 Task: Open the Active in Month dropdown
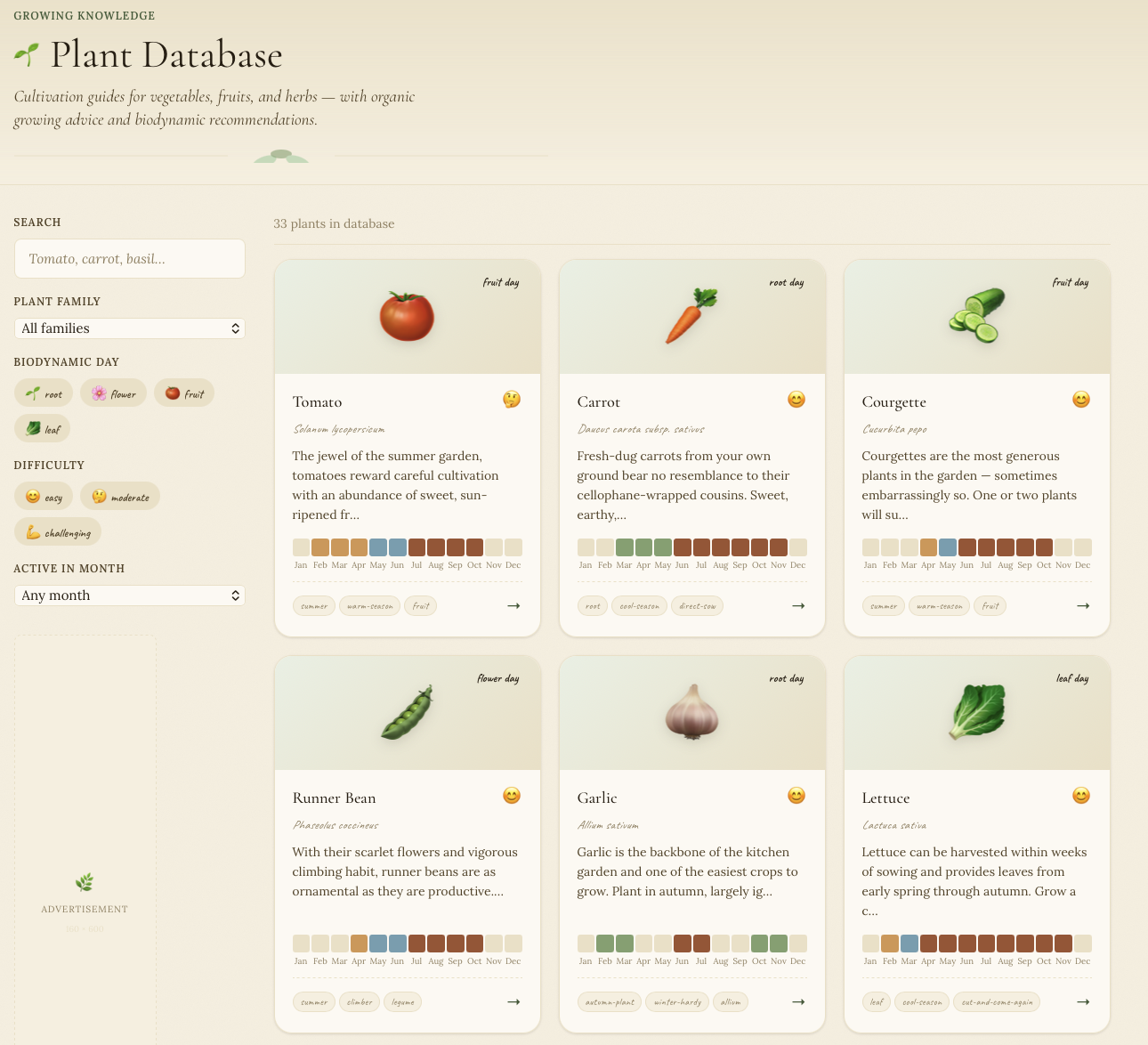(130, 595)
